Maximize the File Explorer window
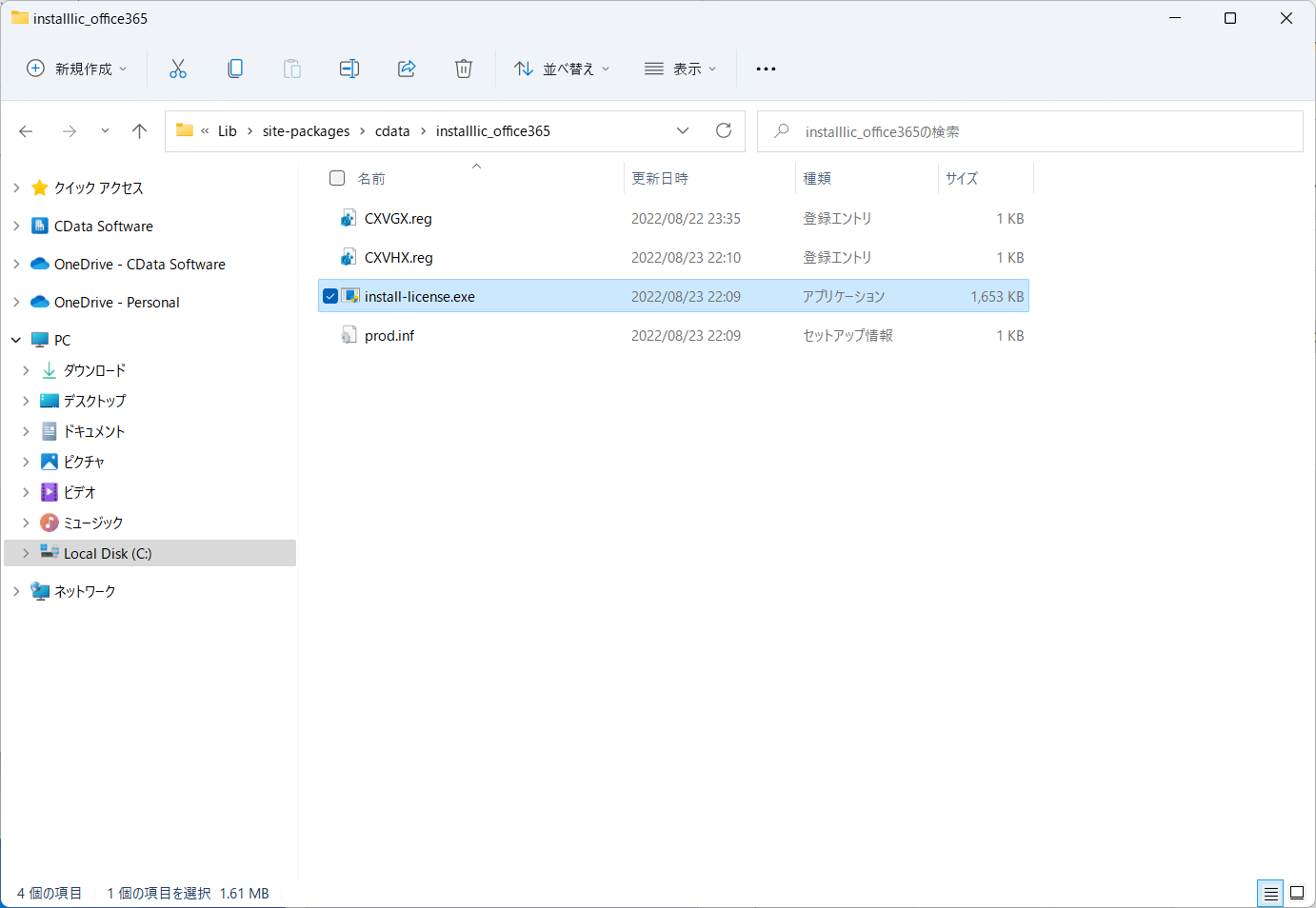 (1230, 18)
